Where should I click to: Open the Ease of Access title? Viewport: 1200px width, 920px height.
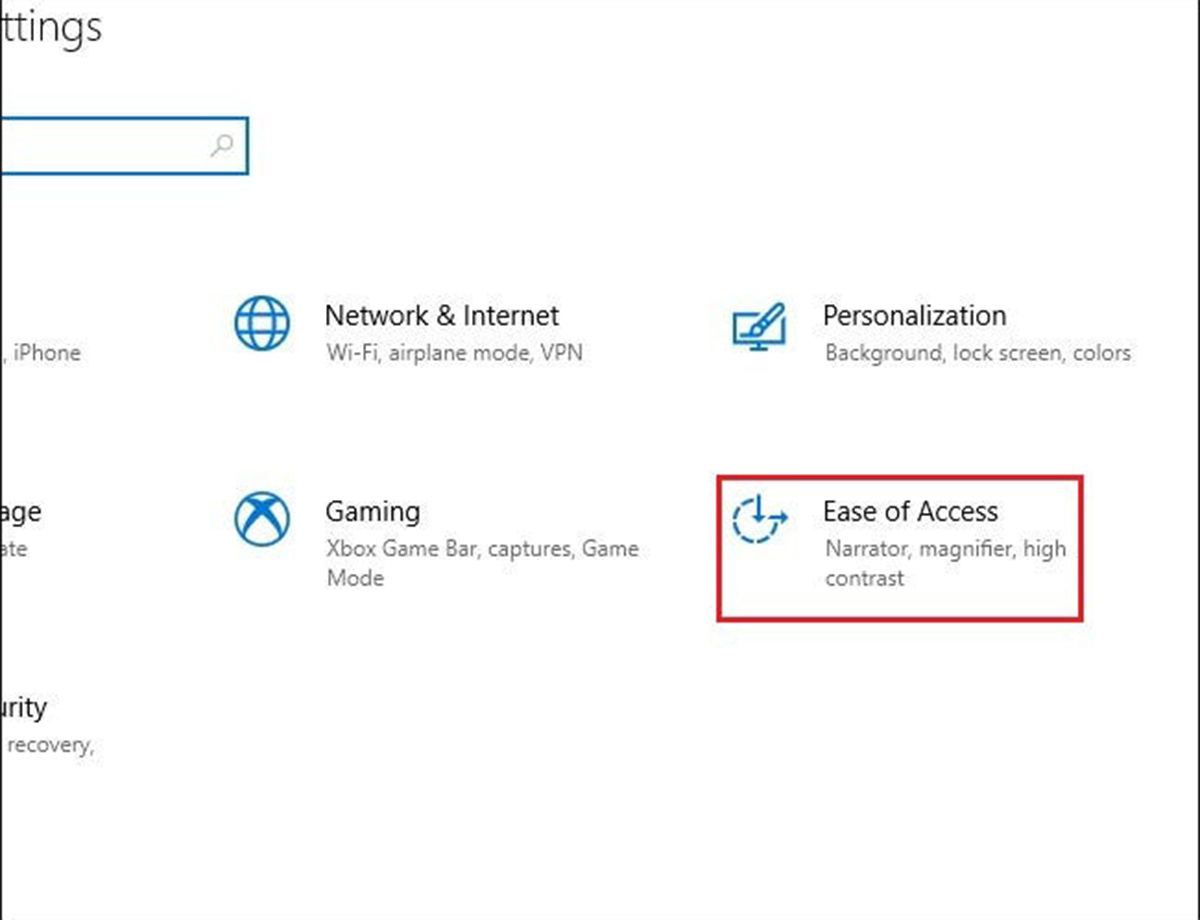[910, 512]
